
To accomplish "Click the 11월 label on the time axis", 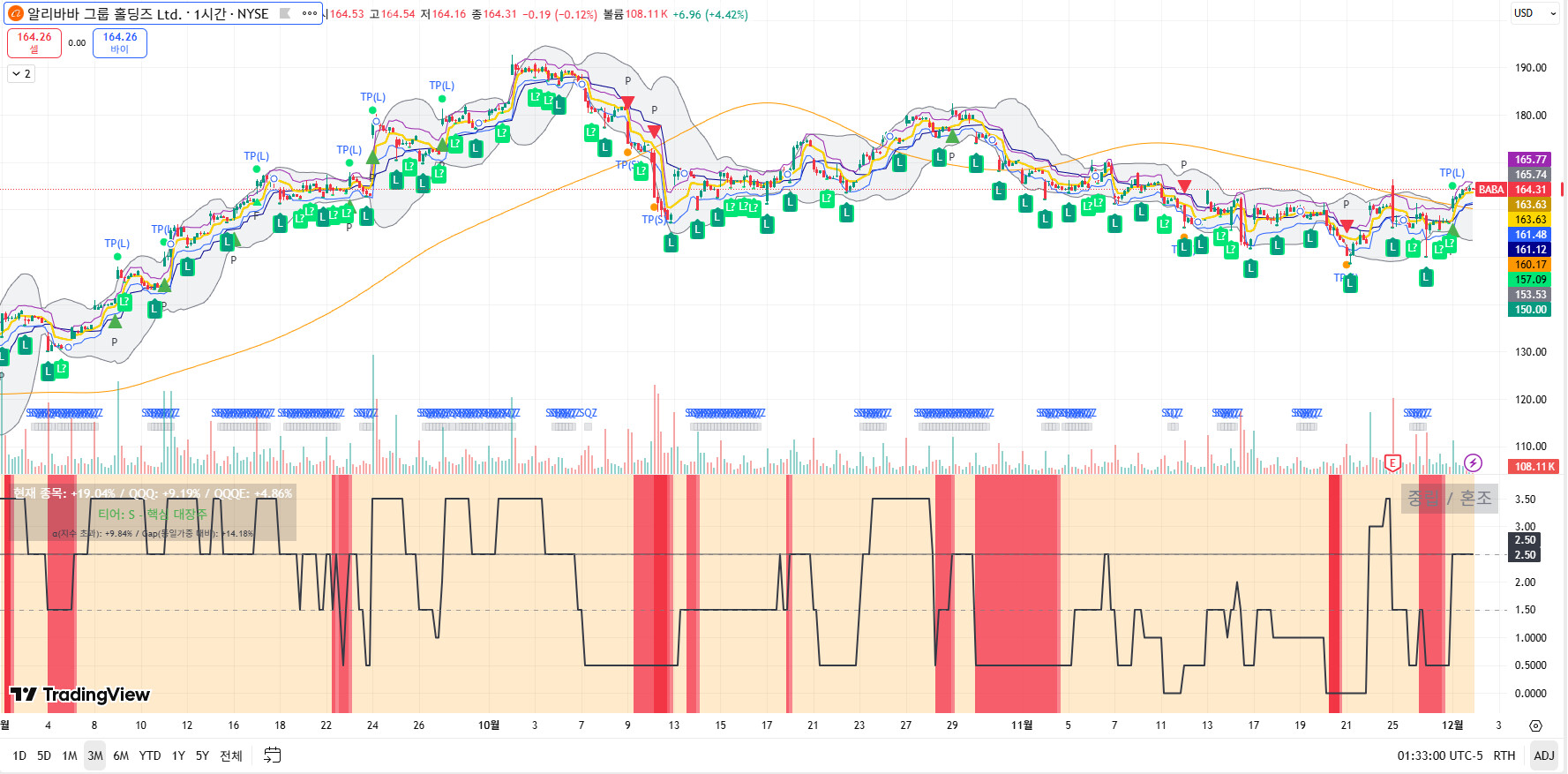I will click(1022, 725).
